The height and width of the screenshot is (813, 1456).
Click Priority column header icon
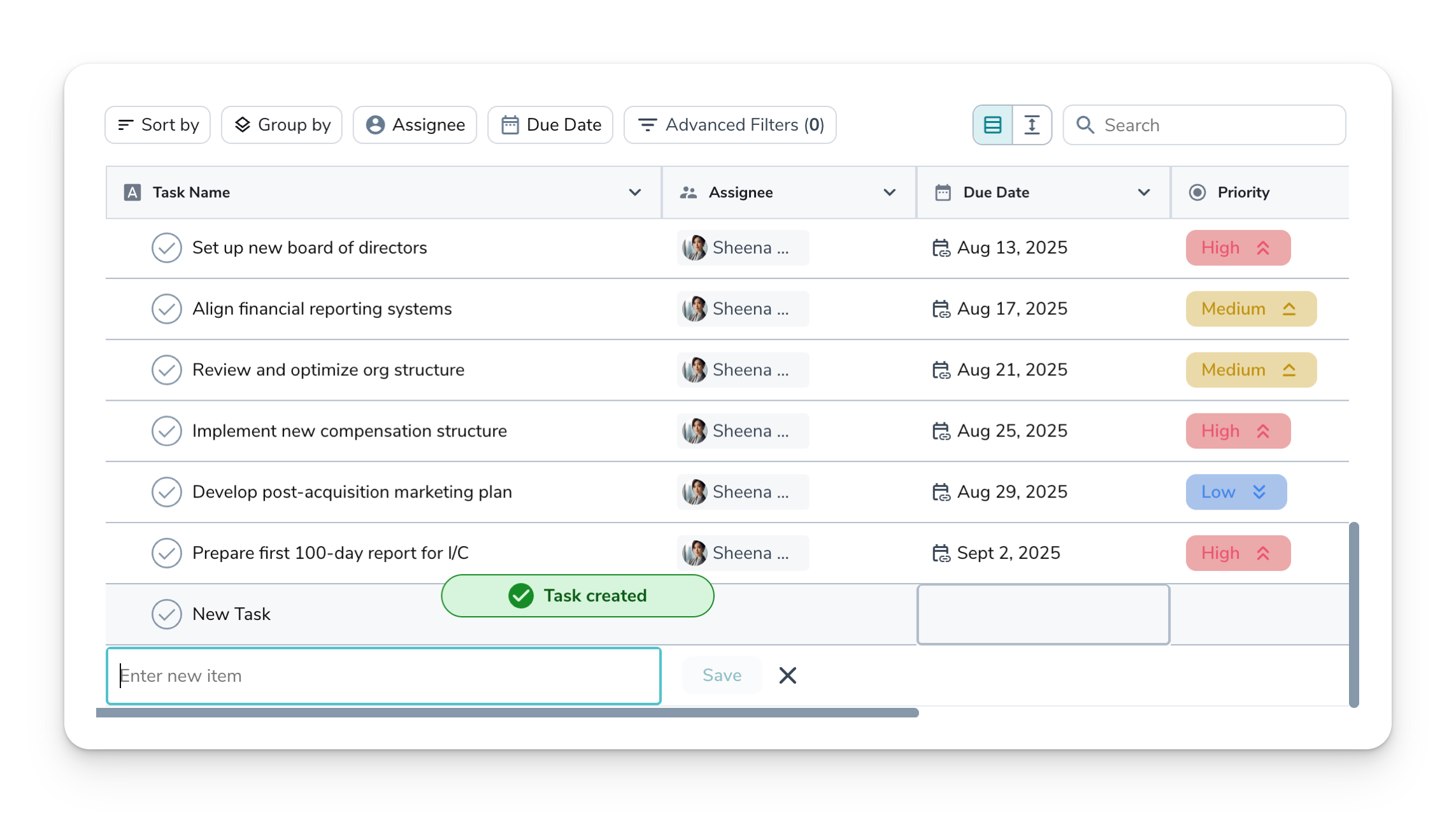pyautogui.click(x=1197, y=192)
